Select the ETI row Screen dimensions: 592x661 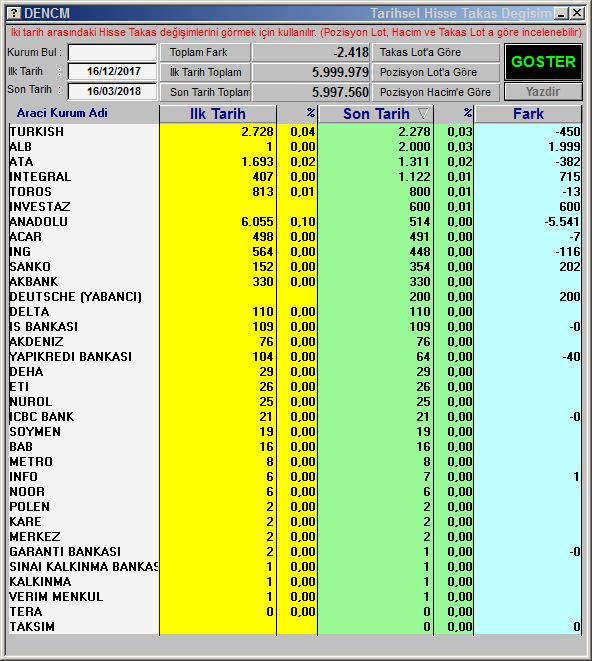[x=295, y=387]
